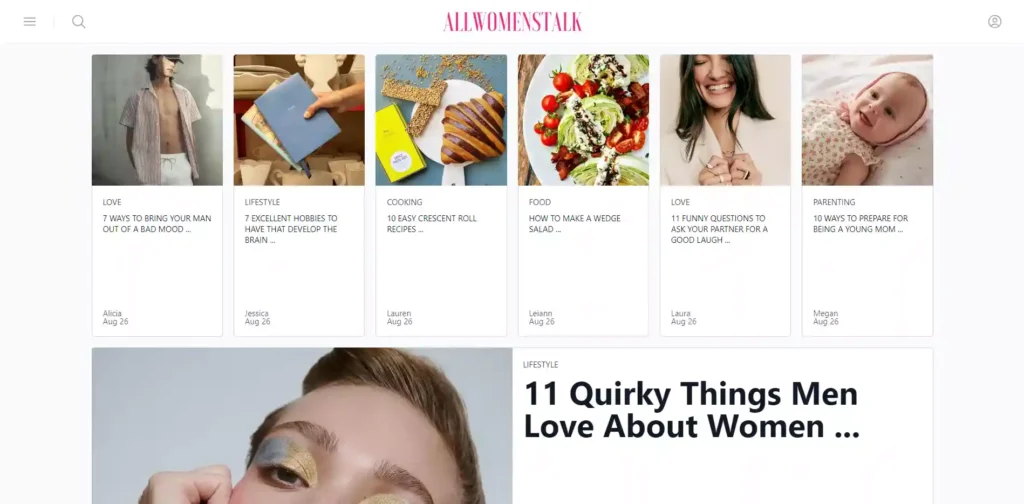Open '10 Easy Crescent Roll Recipes' link
Image resolution: width=1024 pixels, height=504 pixels.
[432, 224]
